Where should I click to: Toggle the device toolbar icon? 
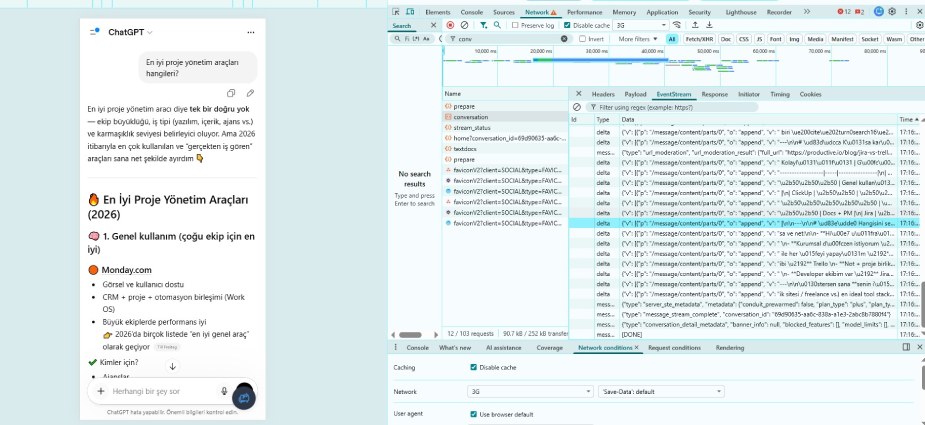click(x=412, y=12)
